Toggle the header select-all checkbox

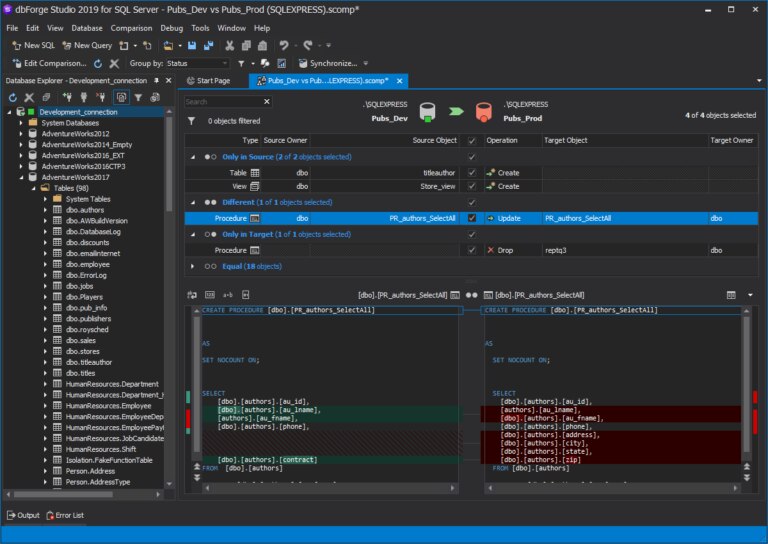(x=472, y=141)
